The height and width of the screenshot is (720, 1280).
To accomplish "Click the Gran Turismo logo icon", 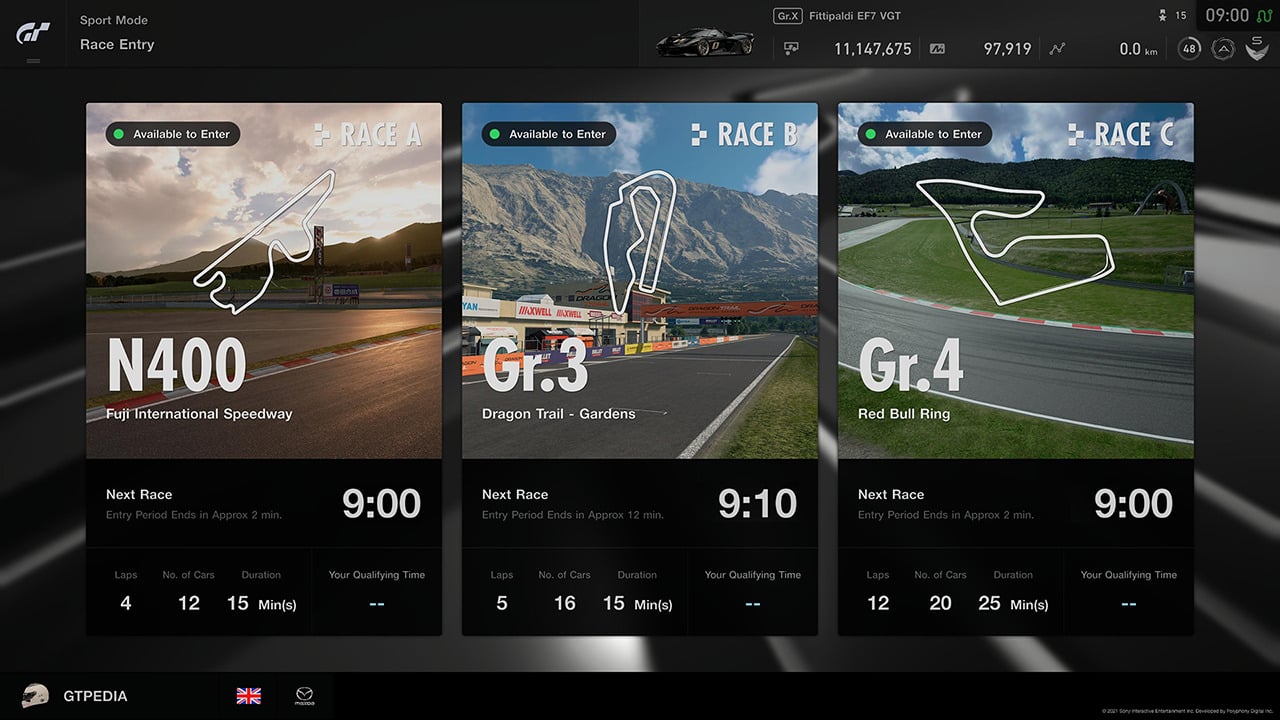I will [33, 33].
